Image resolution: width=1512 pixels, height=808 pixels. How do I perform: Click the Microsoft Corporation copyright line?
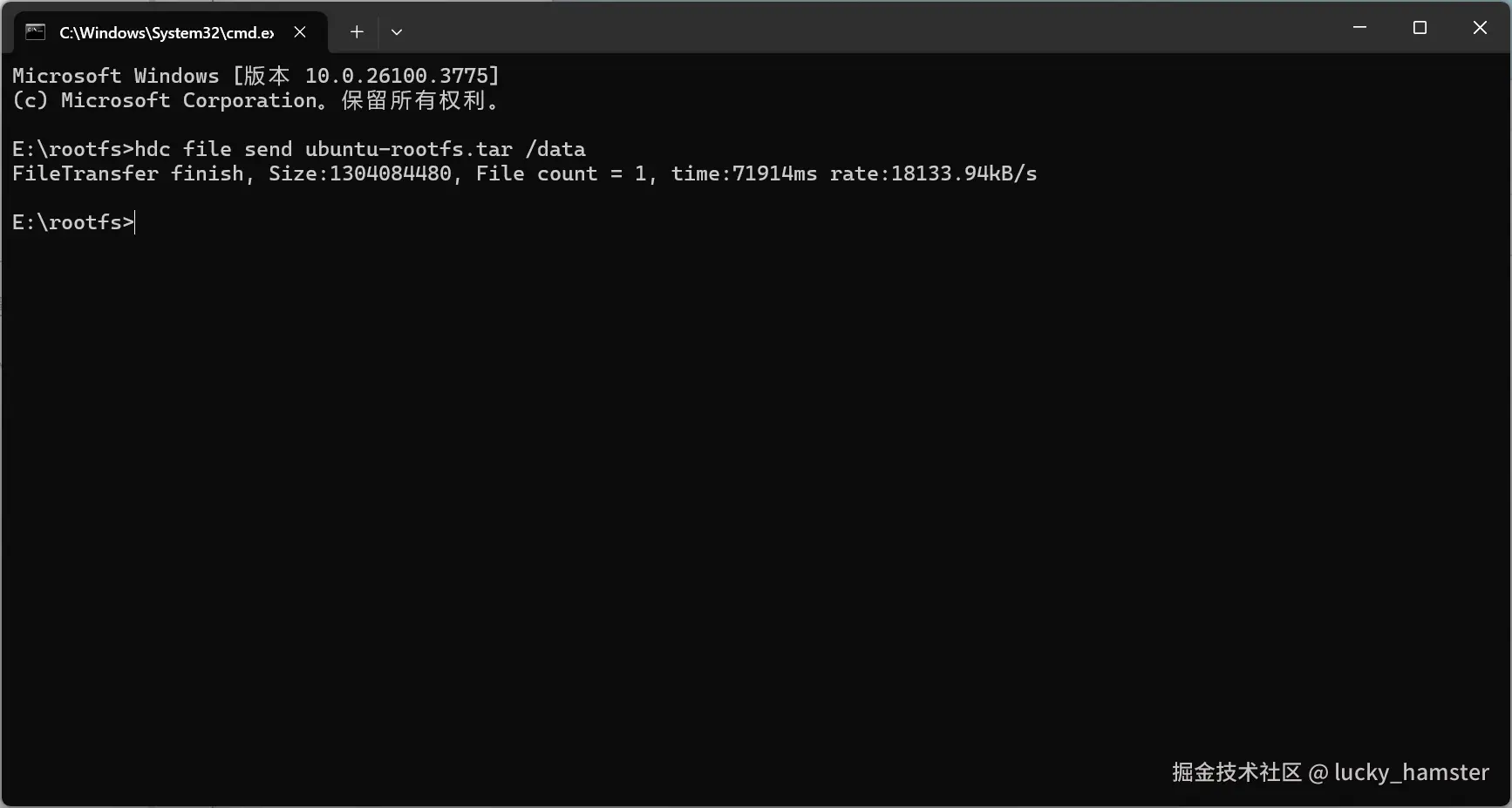[255, 100]
